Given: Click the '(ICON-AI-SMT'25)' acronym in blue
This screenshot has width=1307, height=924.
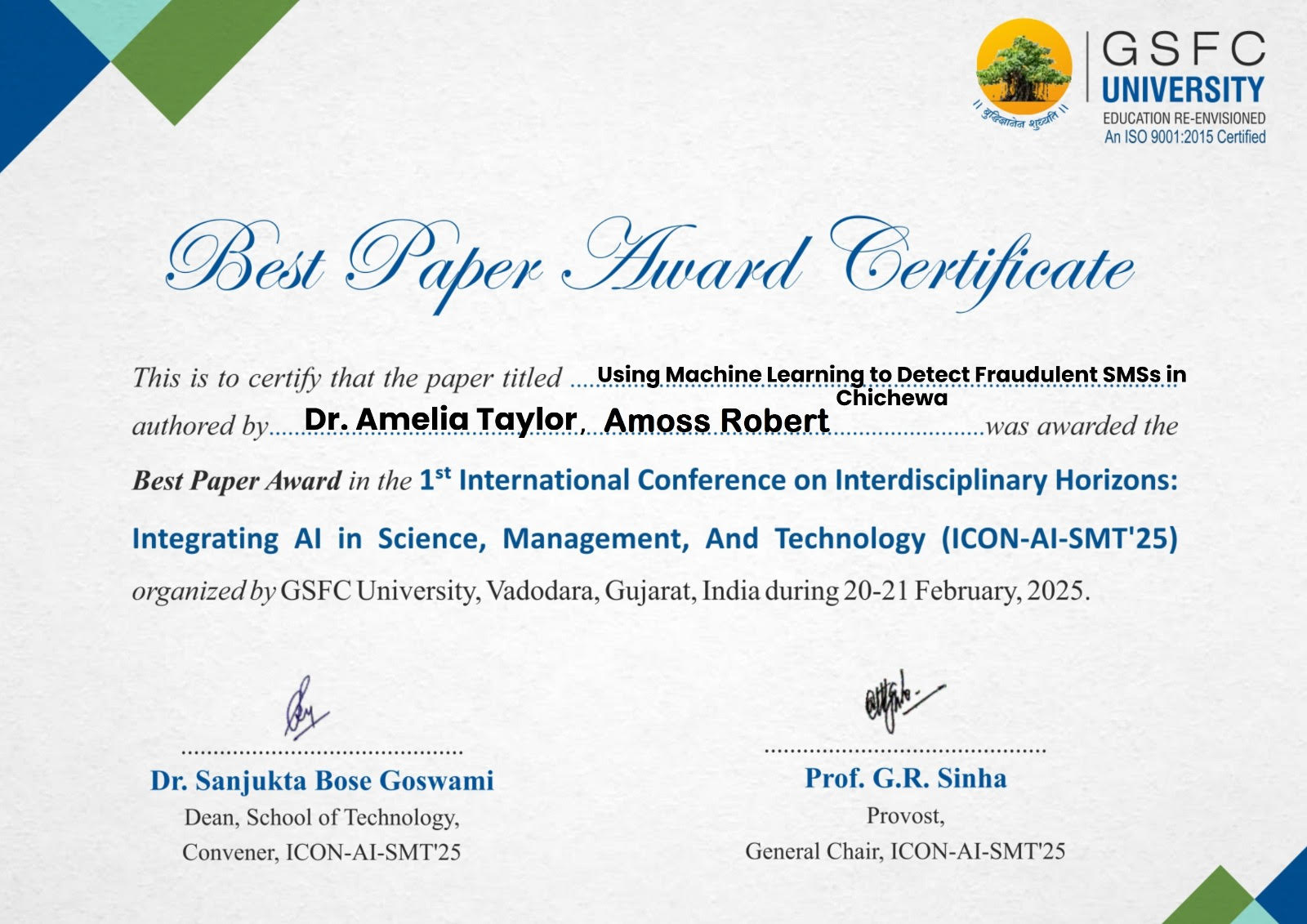Looking at the screenshot, I should (1059, 539).
